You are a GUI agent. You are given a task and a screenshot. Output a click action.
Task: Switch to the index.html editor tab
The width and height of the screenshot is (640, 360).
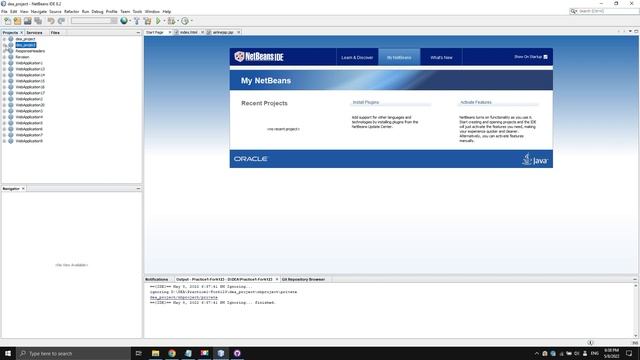pyautogui.click(x=189, y=32)
